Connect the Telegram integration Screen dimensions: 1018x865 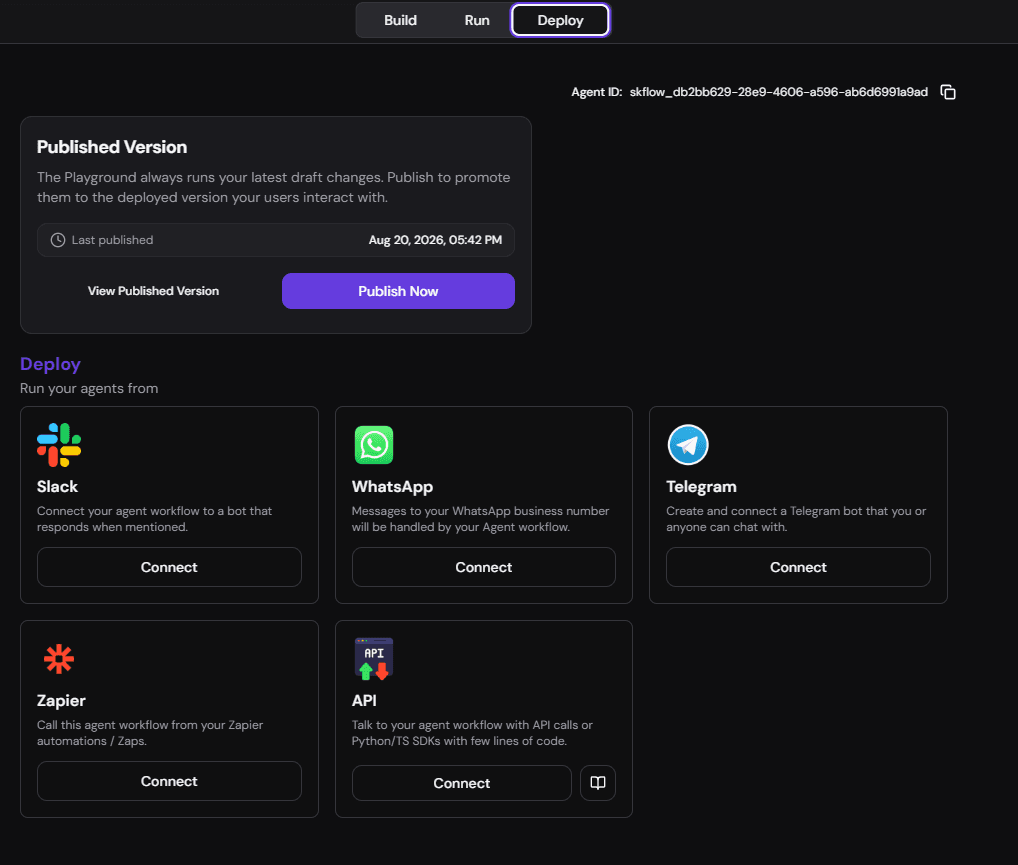[x=798, y=567]
